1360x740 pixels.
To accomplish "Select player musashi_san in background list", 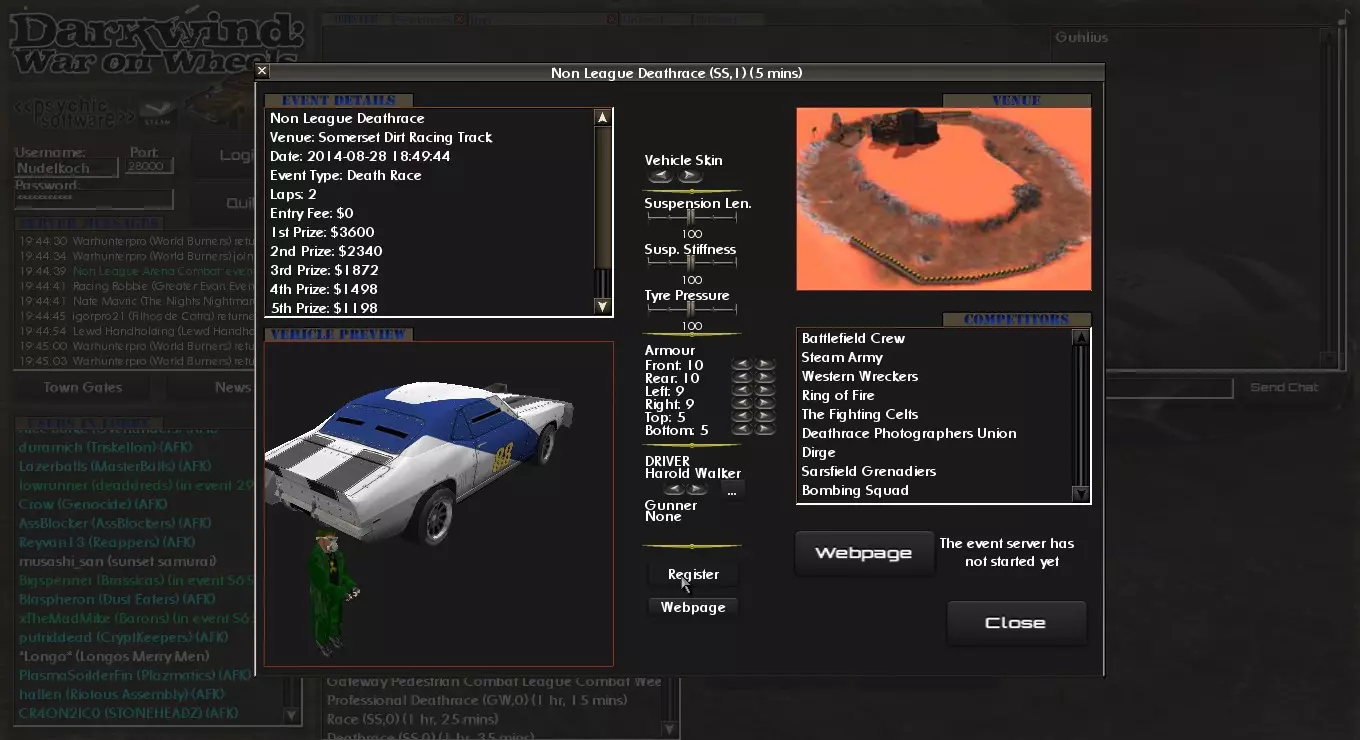I will coord(118,561).
